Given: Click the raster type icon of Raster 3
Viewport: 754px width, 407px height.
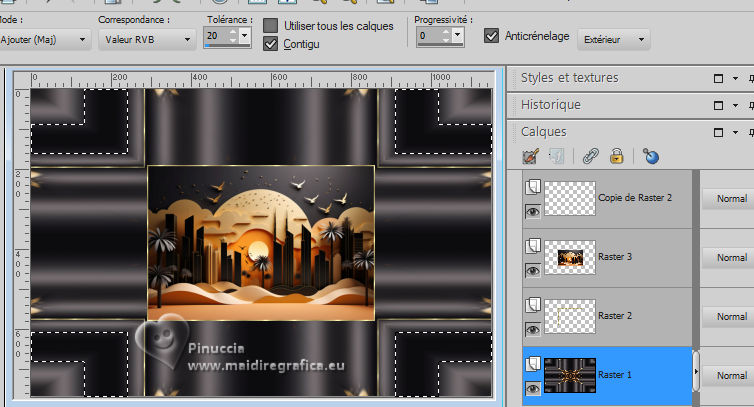Looking at the screenshot, I should click(533, 246).
